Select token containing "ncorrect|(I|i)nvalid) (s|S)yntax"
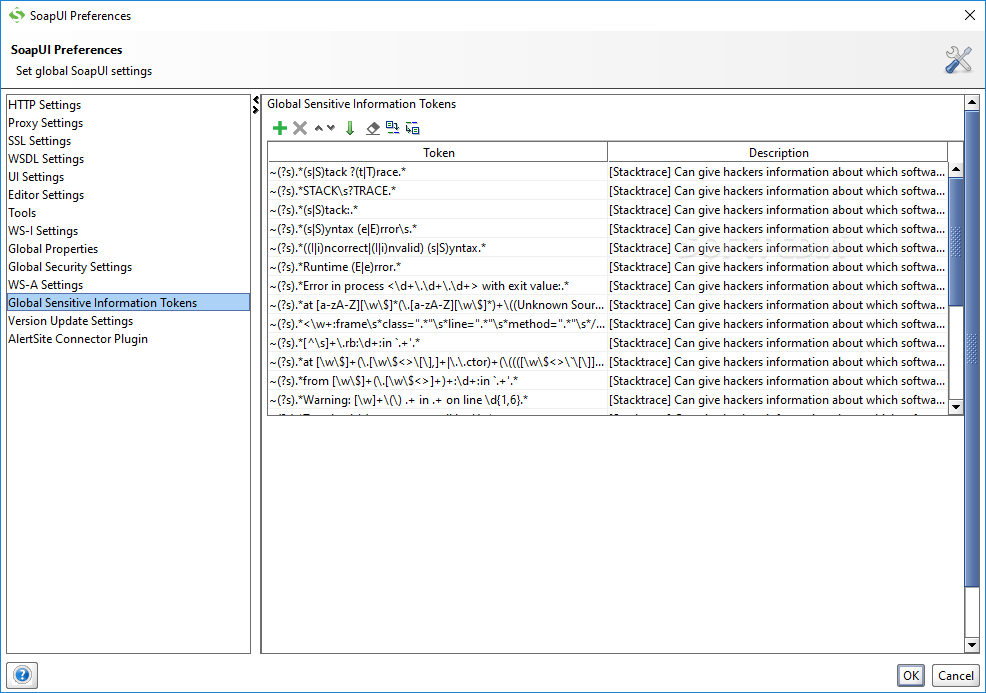 (438, 248)
